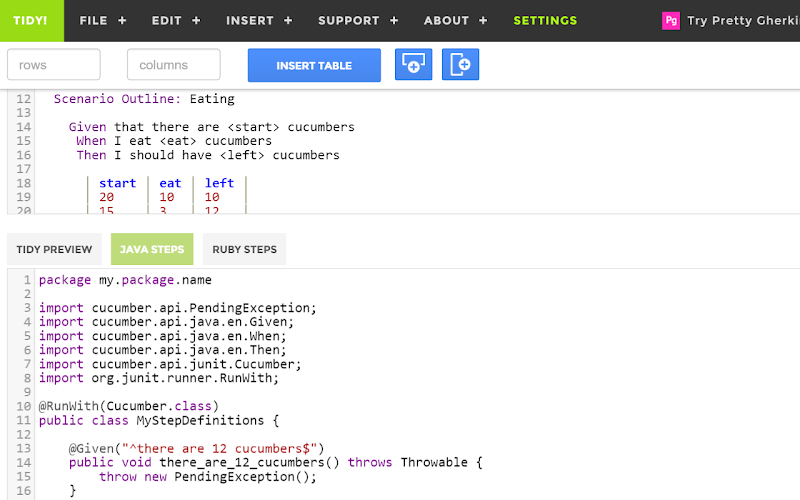Click the 'Scenario Outline:' keyword in editor
The height and width of the screenshot is (500, 800).
117,98
